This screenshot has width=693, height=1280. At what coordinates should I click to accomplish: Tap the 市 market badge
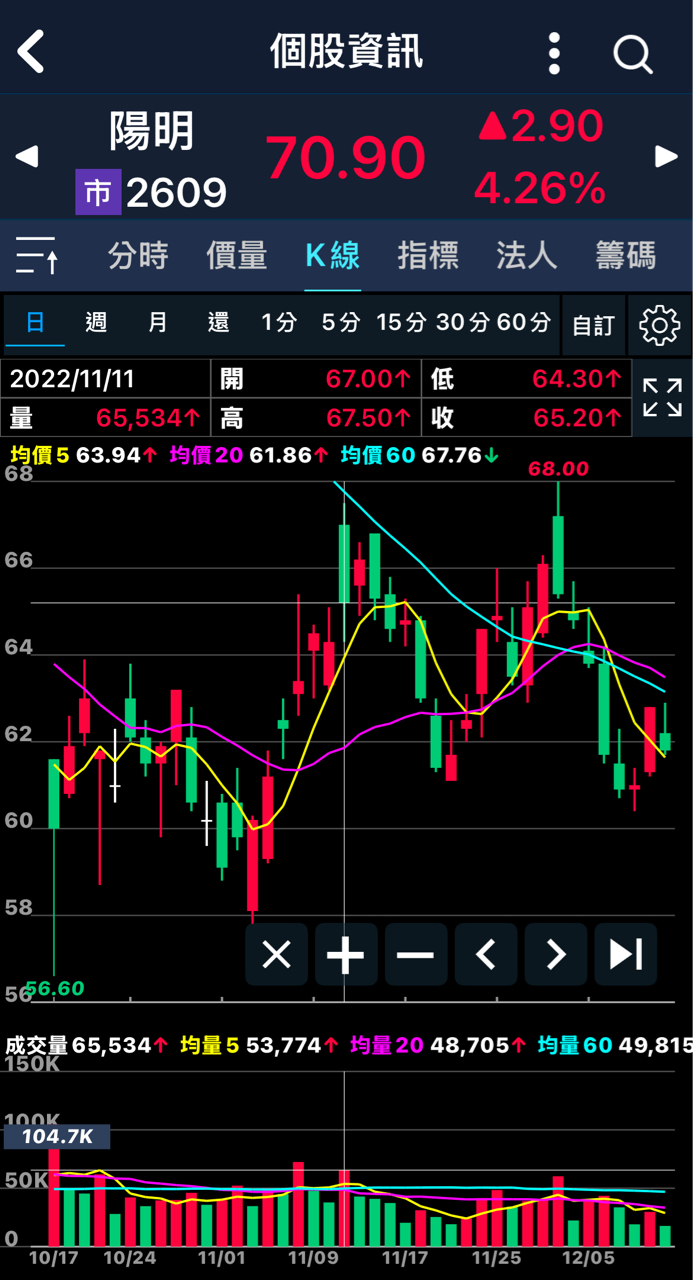98,192
